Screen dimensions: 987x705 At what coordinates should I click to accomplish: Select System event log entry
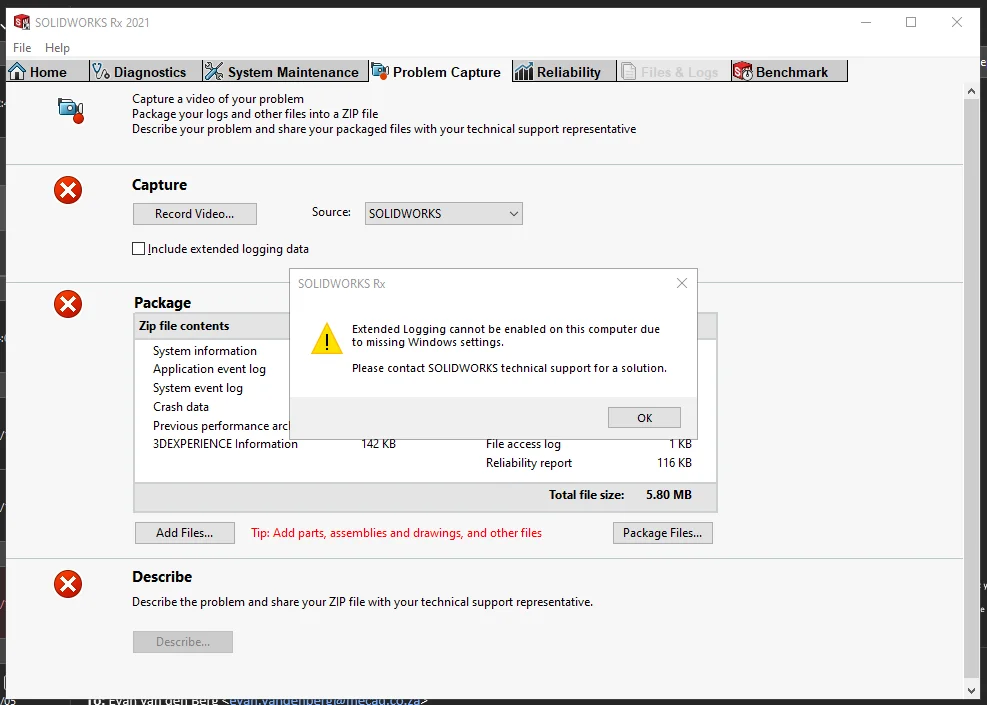[x=198, y=388]
